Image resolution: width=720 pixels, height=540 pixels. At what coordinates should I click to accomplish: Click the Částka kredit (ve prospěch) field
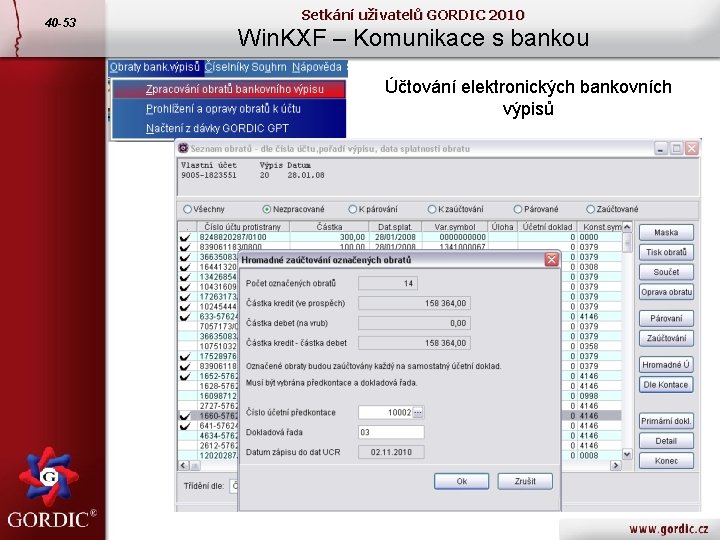click(414, 304)
